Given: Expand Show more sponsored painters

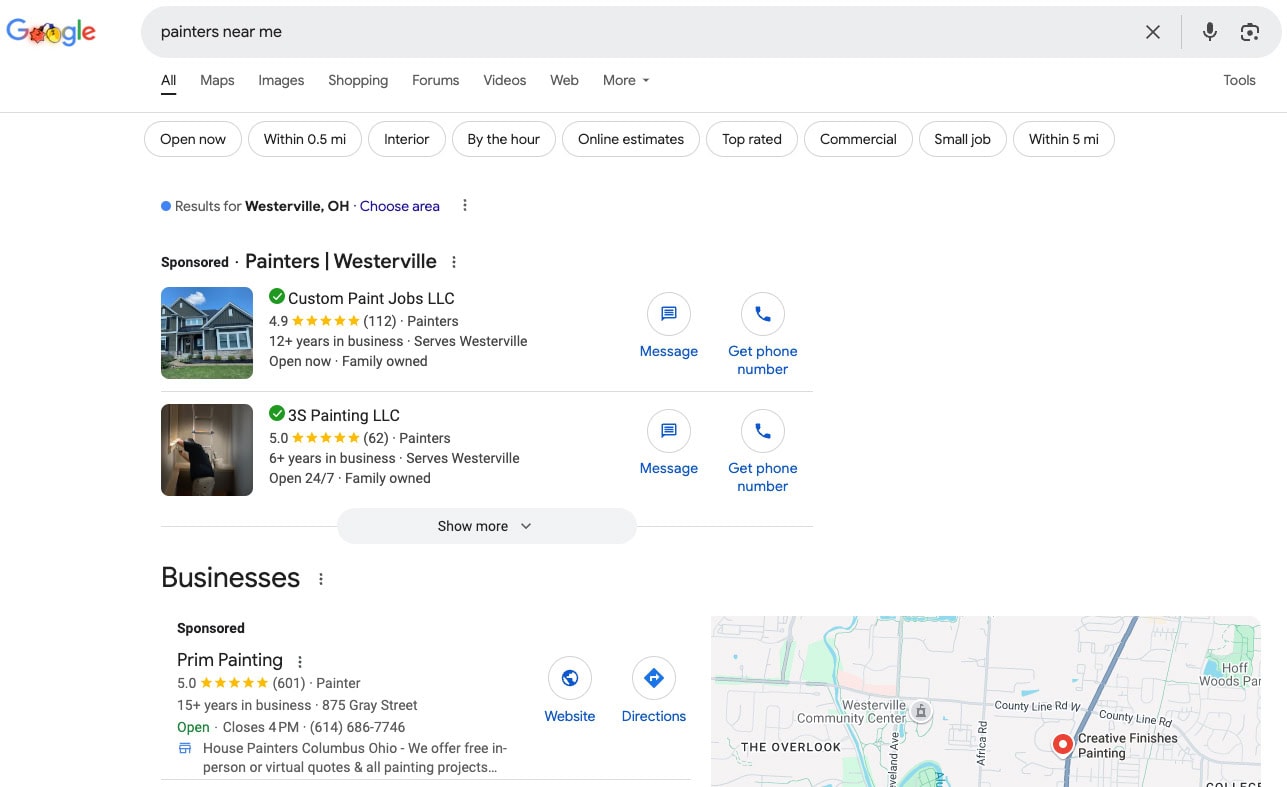Looking at the screenshot, I should pyautogui.click(x=486, y=525).
